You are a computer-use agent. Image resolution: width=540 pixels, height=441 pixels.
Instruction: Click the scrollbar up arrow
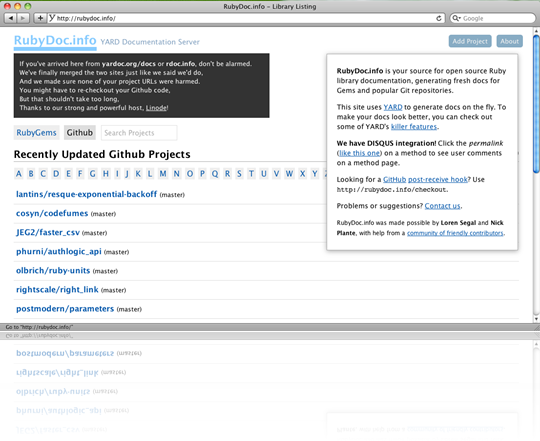pos(536,31)
